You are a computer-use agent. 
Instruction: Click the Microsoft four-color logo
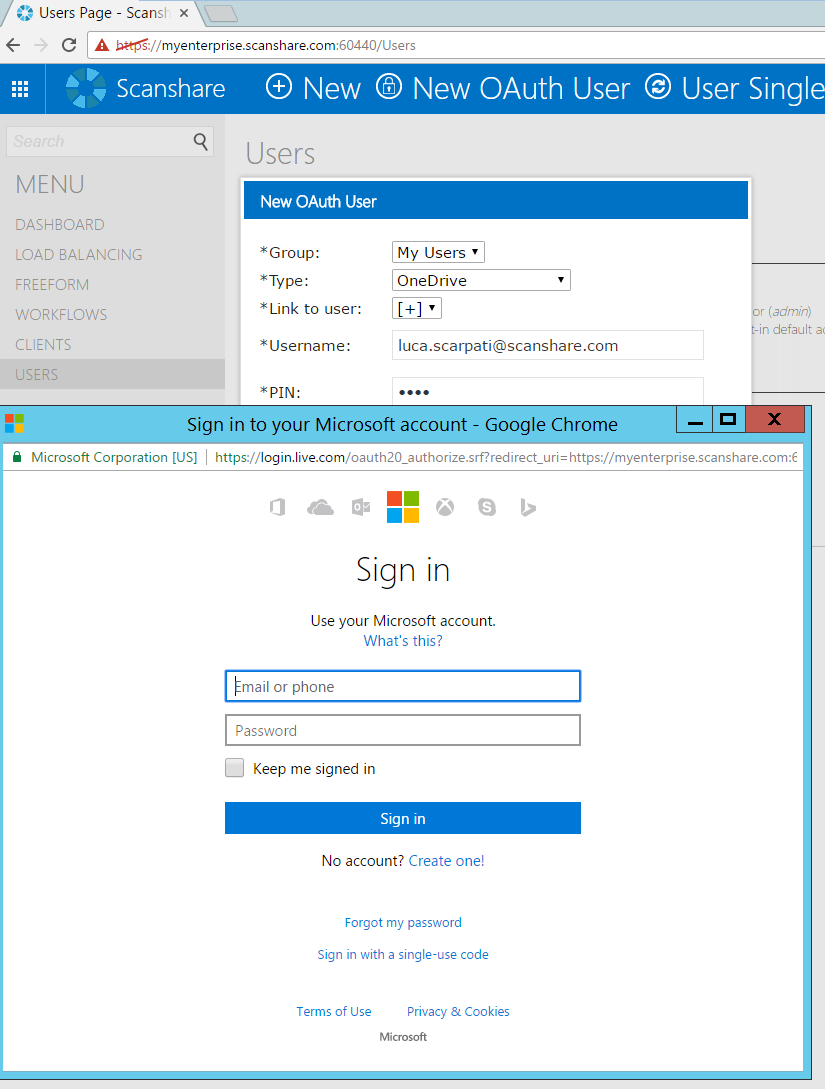403,507
